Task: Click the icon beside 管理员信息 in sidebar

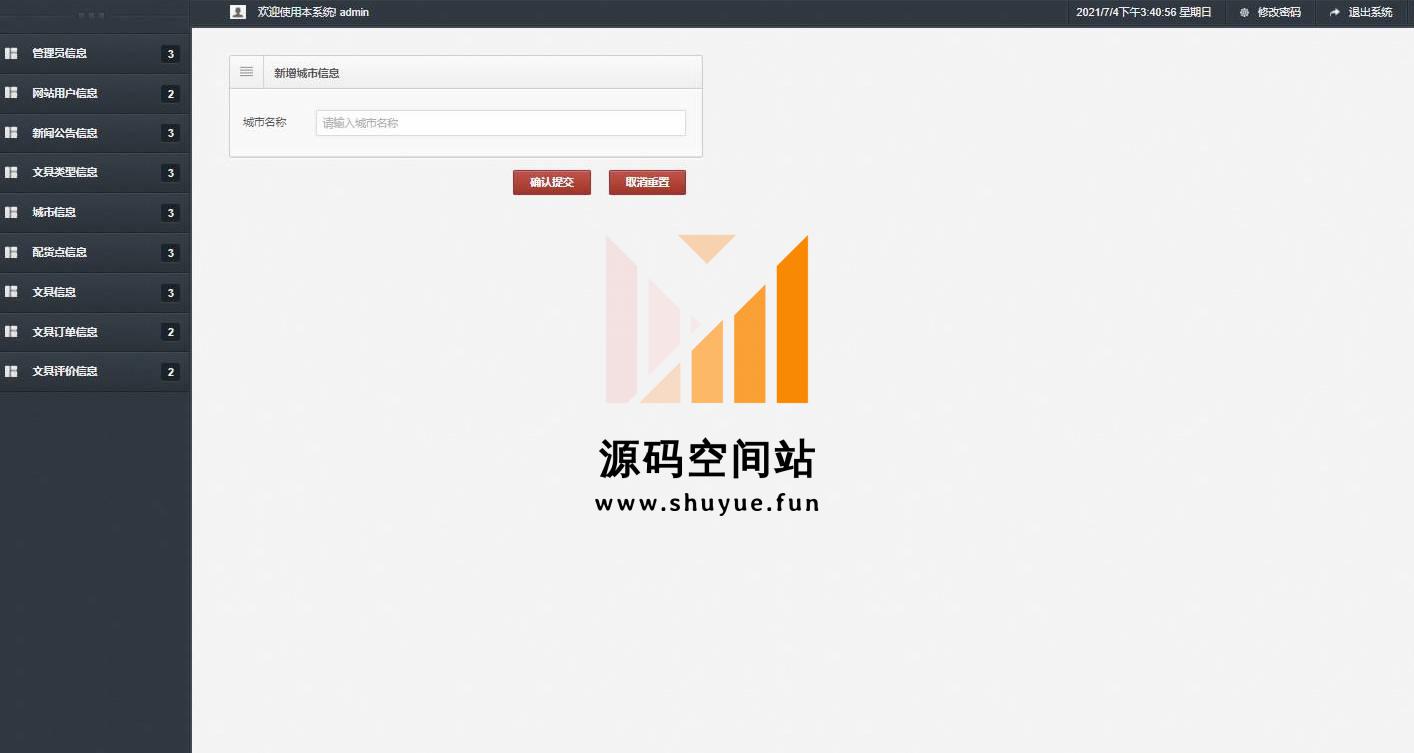Action: coord(11,53)
